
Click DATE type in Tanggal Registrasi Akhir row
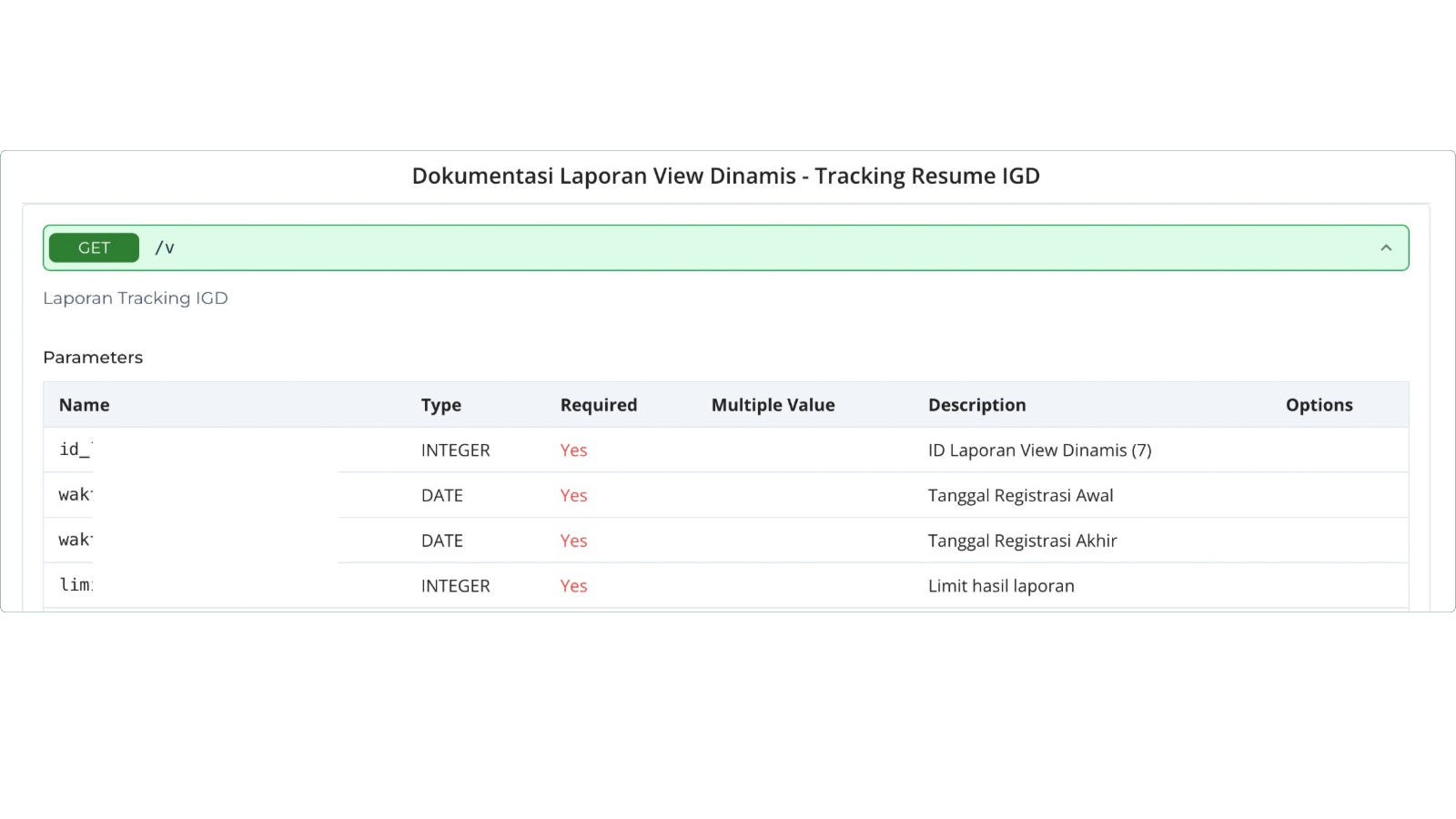point(442,541)
